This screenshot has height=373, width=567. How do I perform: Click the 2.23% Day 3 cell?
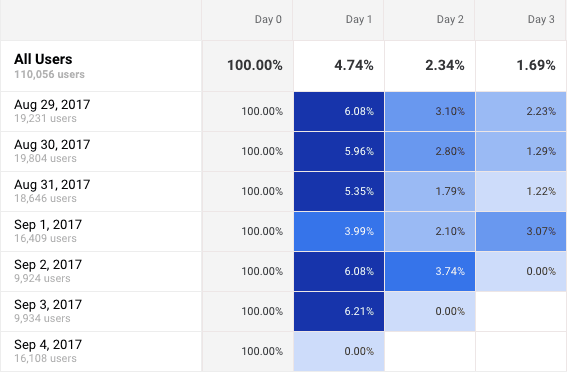521,111
